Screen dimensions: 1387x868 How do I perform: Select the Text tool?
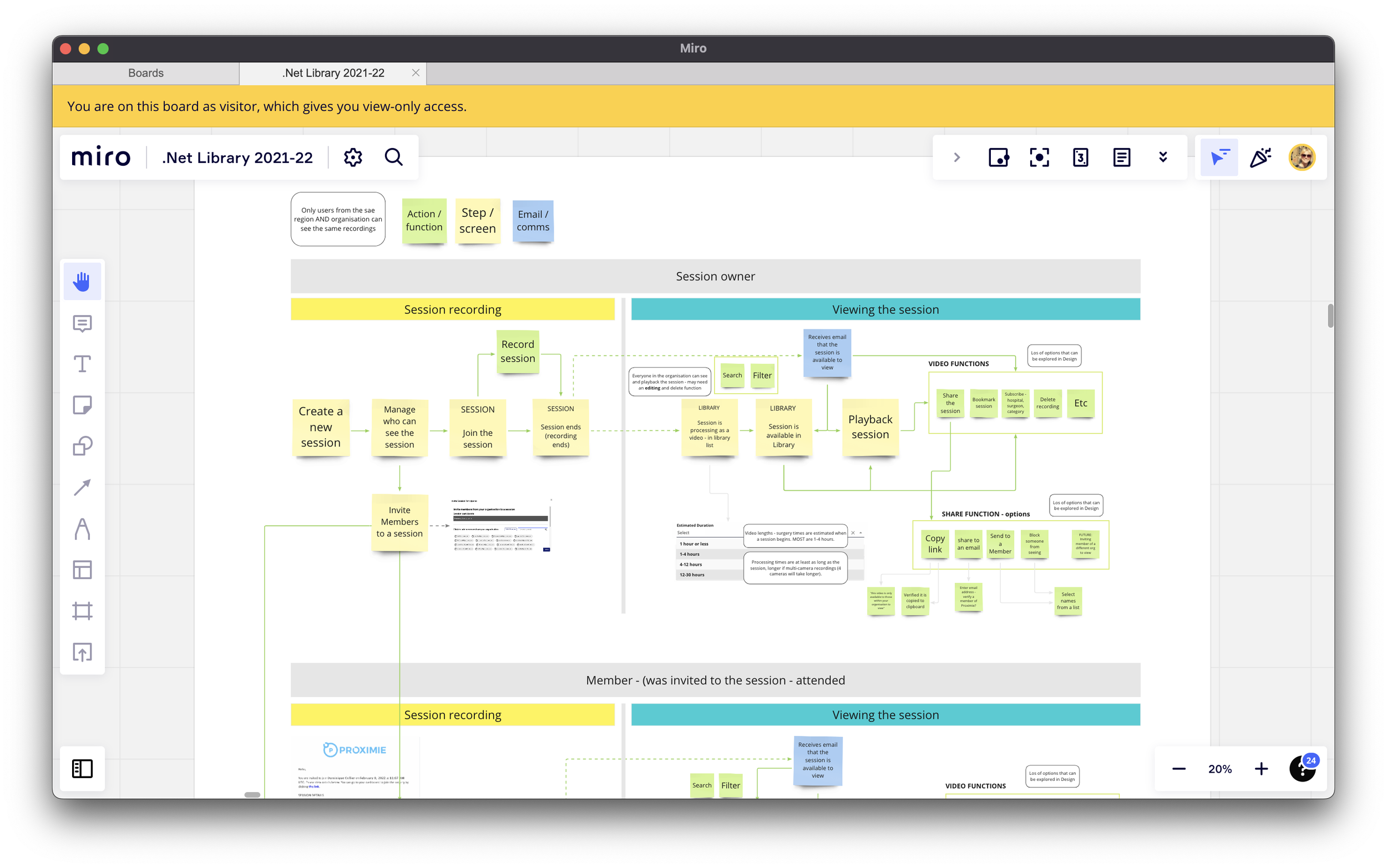[82, 364]
